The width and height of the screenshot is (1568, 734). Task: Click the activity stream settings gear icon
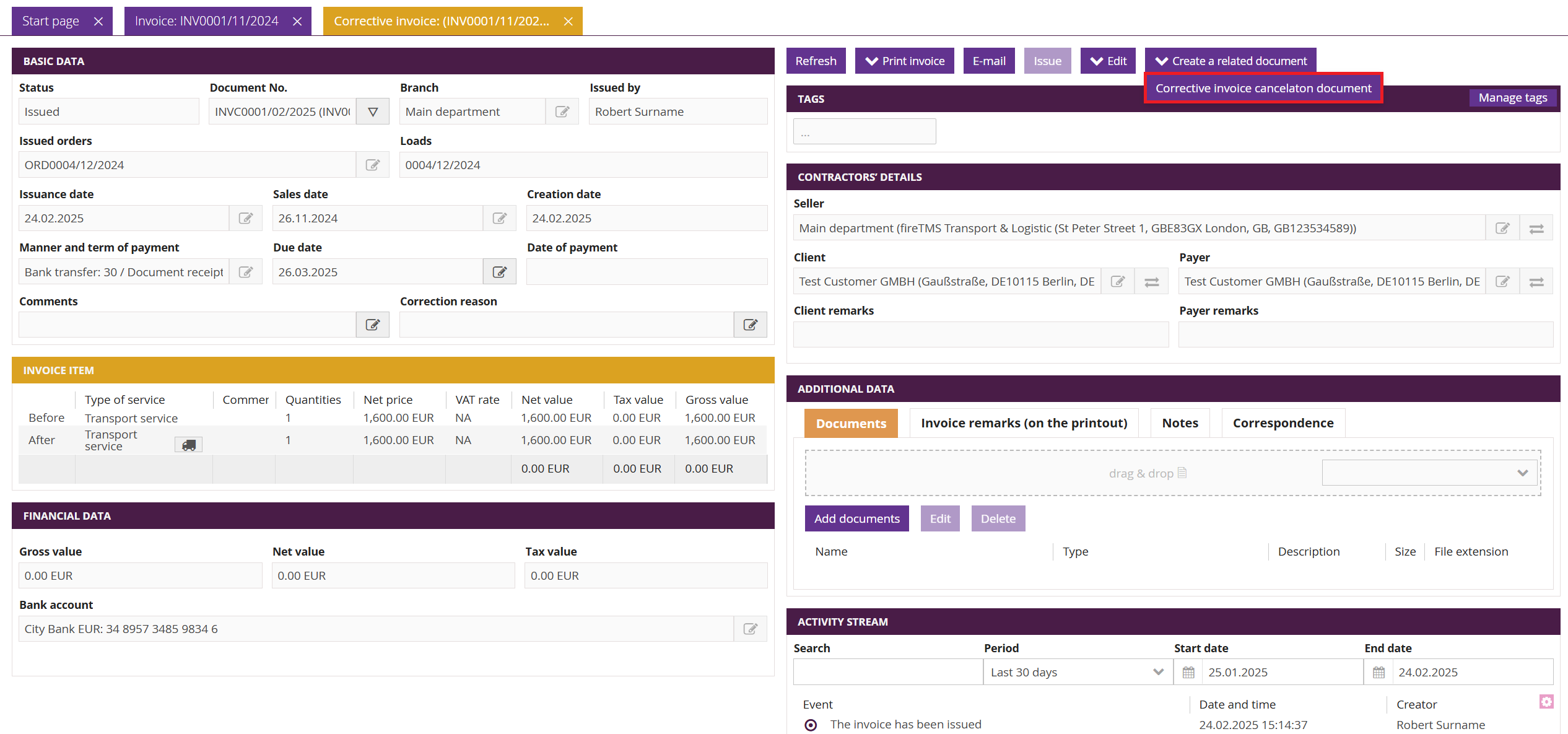pyautogui.click(x=1546, y=701)
